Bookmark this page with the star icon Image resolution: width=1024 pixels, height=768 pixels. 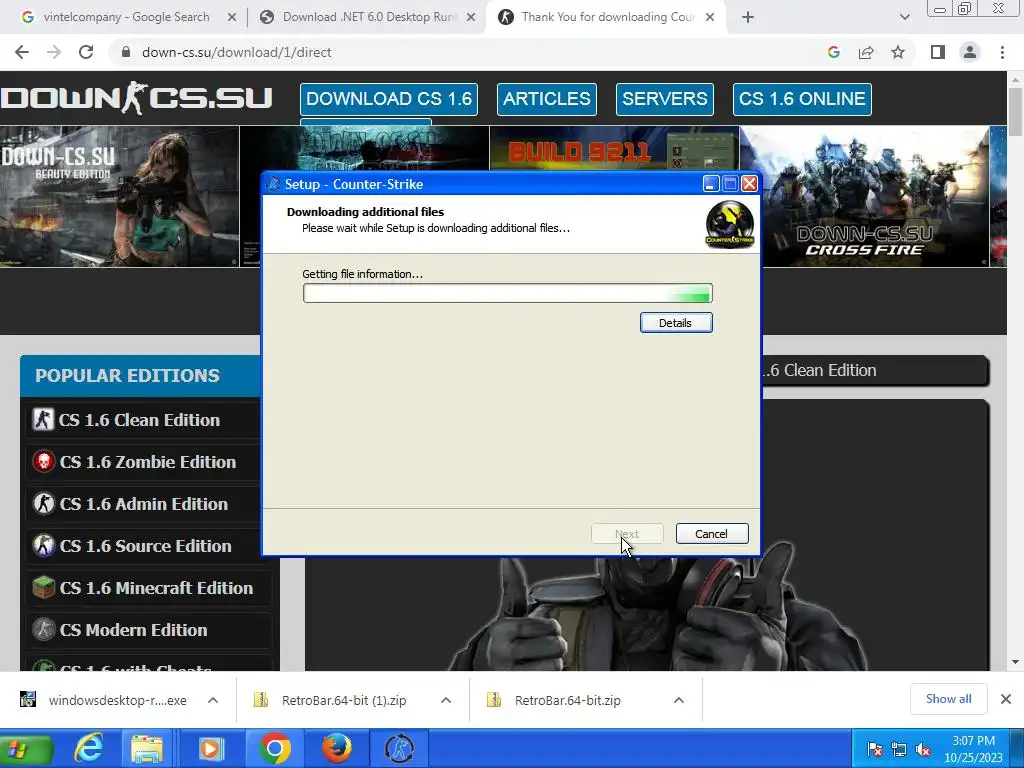pyautogui.click(x=898, y=52)
